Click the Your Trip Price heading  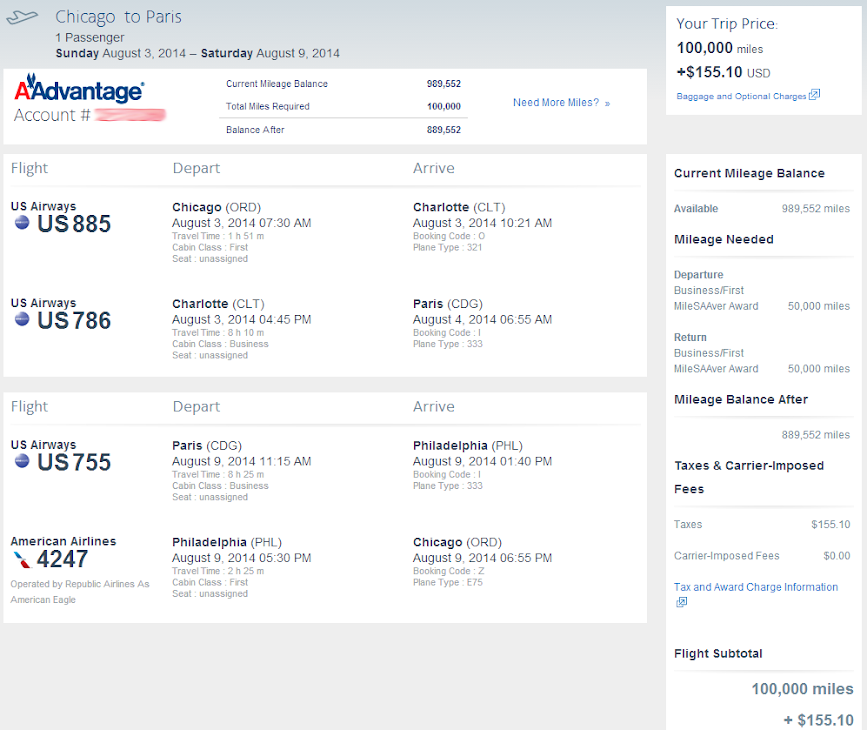727,24
